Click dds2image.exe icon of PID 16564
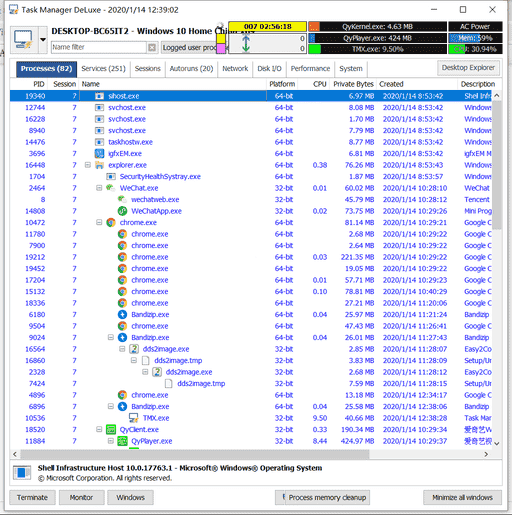 click(x=134, y=349)
